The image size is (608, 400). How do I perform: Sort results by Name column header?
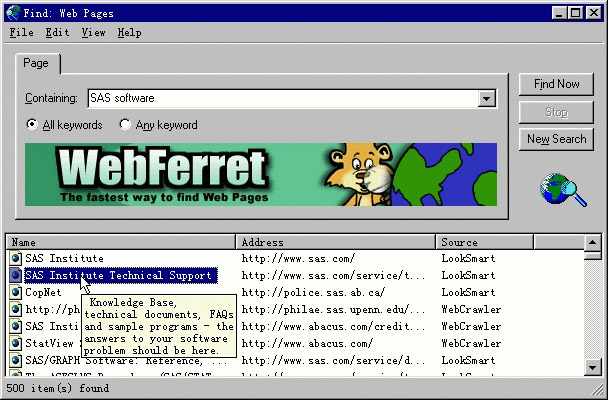click(120, 242)
